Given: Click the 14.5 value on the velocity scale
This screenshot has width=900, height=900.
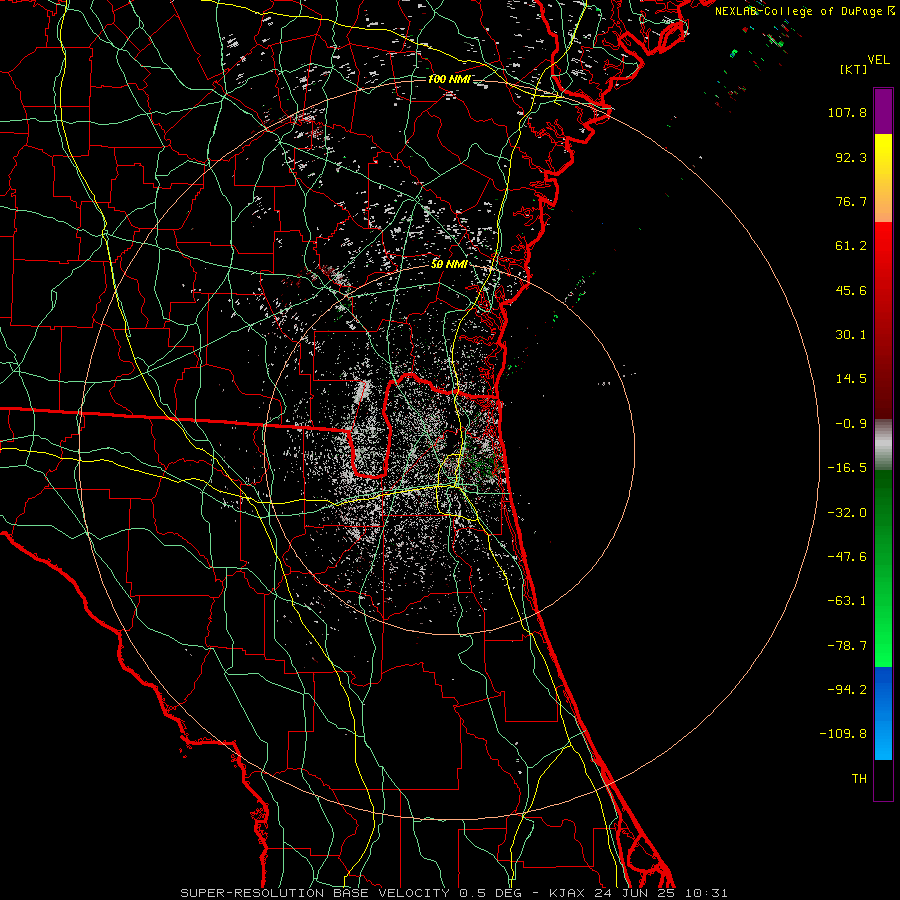Looking at the screenshot, I should (851, 379).
